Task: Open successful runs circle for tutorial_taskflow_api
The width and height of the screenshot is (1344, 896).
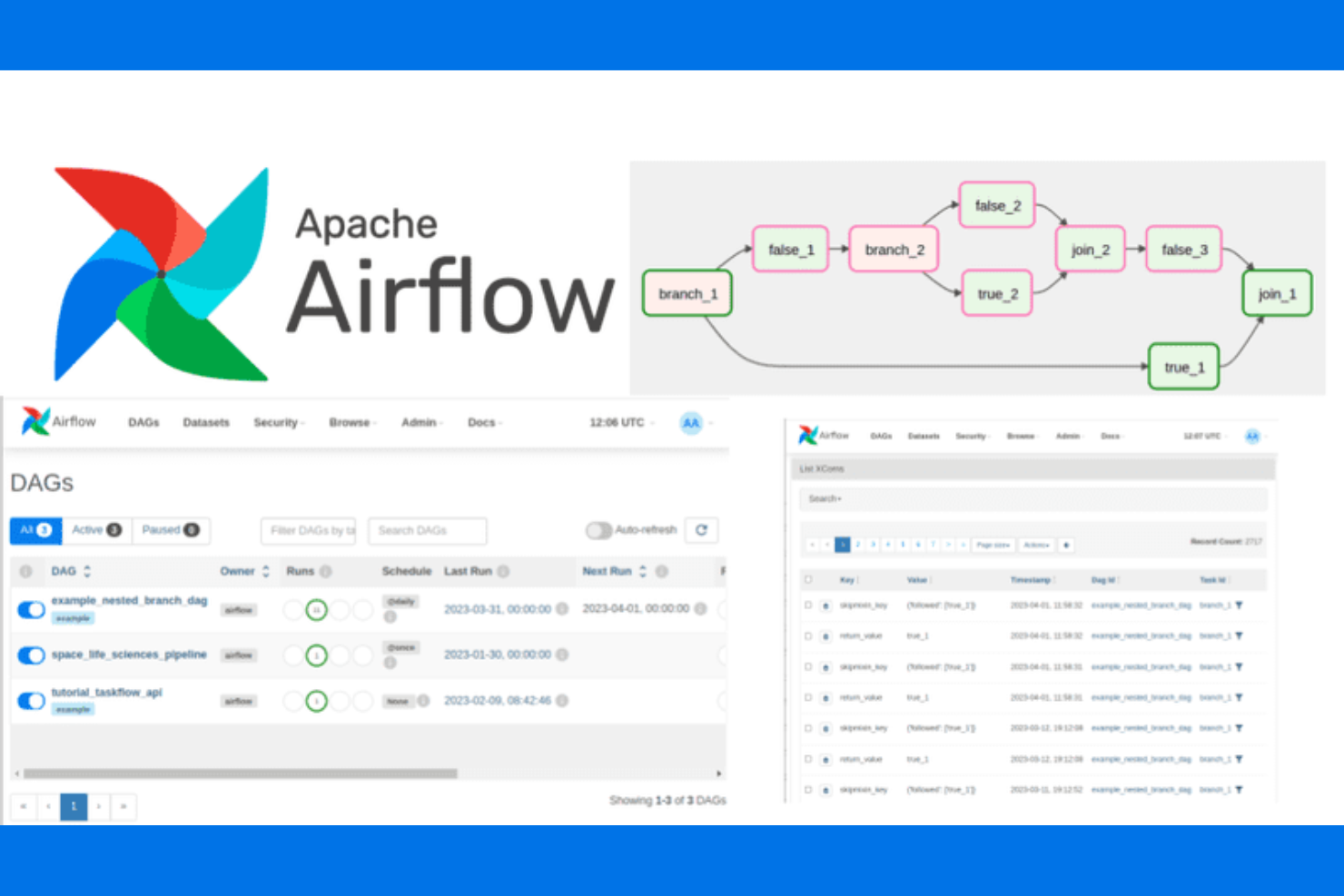Action: [x=316, y=701]
